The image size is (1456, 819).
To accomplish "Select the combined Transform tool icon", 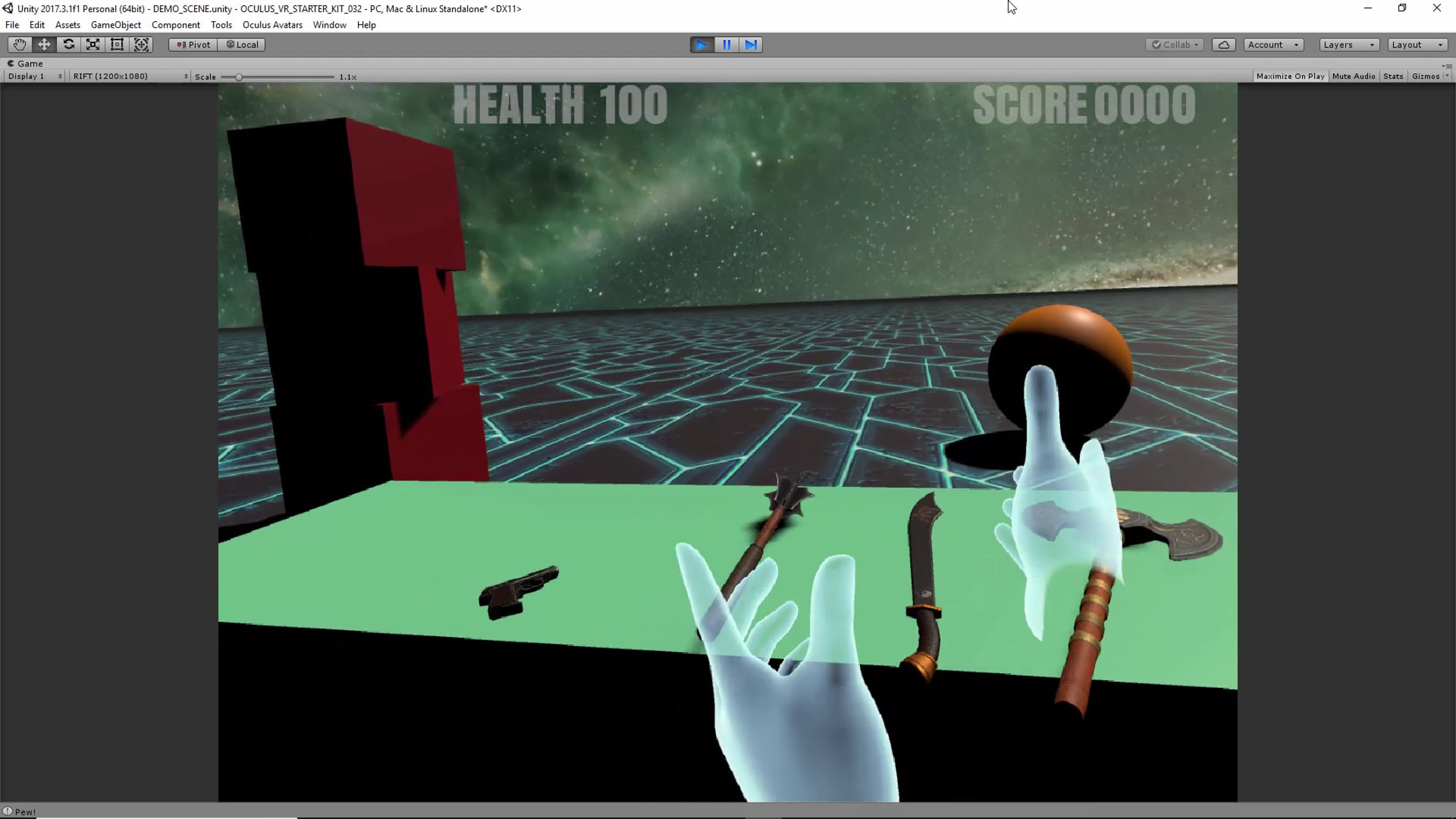I will coord(141,44).
